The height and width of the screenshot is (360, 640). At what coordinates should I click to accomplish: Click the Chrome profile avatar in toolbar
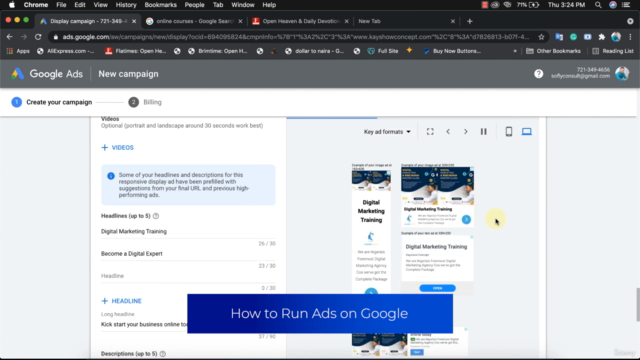[616, 37]
